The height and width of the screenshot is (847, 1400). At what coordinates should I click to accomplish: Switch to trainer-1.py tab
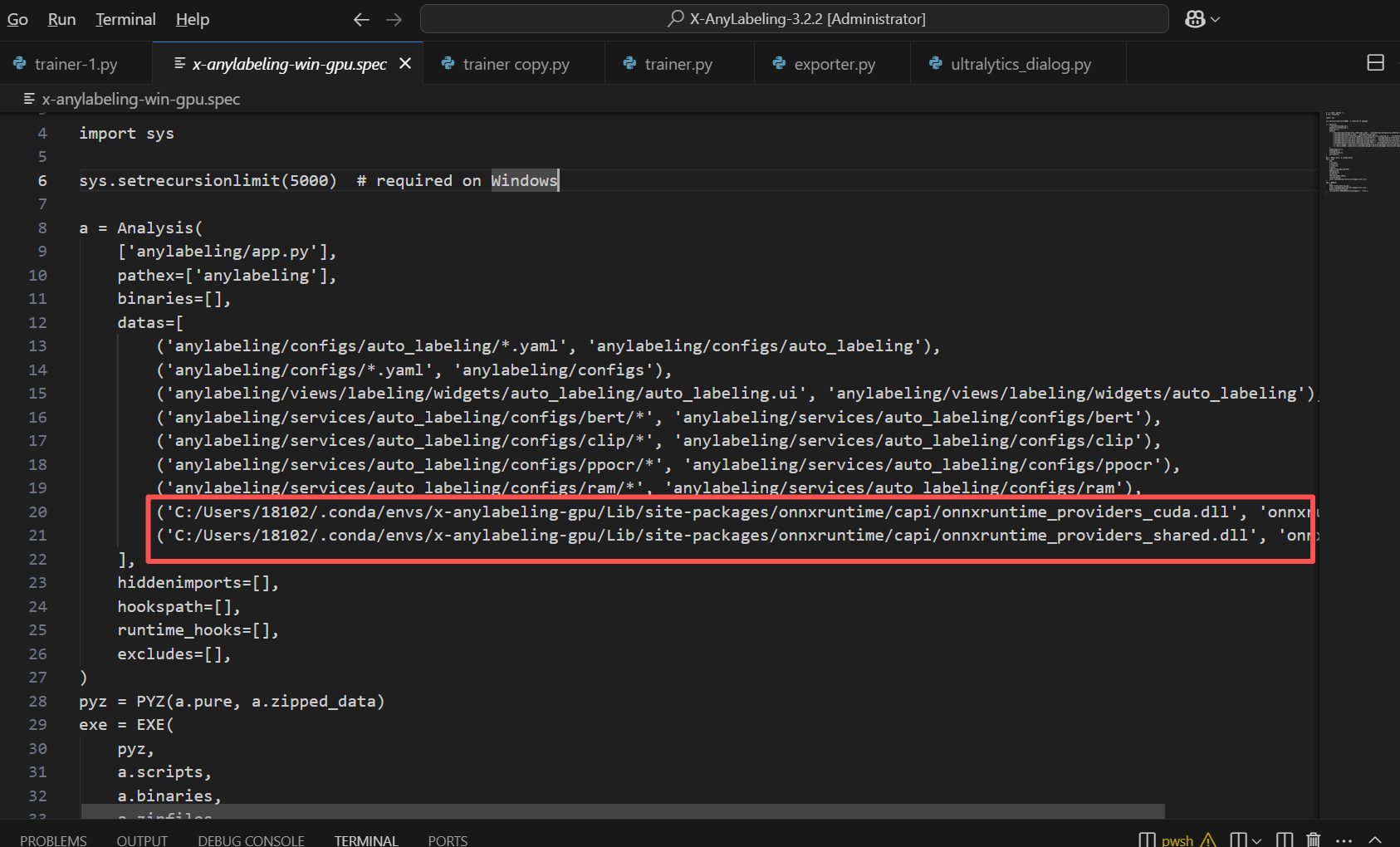pos(76,64)
